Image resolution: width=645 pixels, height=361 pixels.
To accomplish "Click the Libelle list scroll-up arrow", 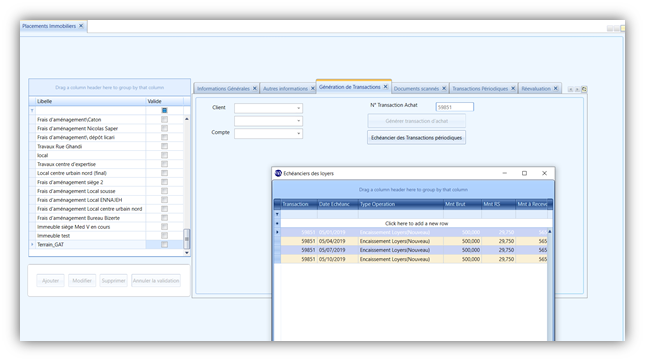I will pos(187,119).
